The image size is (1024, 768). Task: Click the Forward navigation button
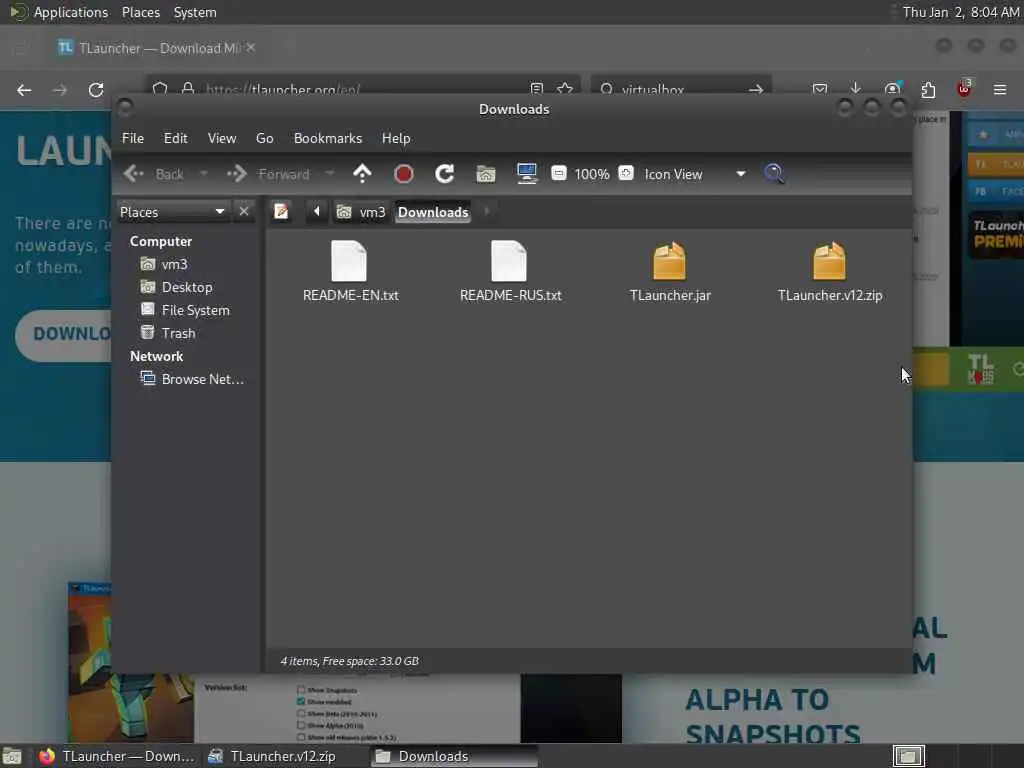[268, 174]
